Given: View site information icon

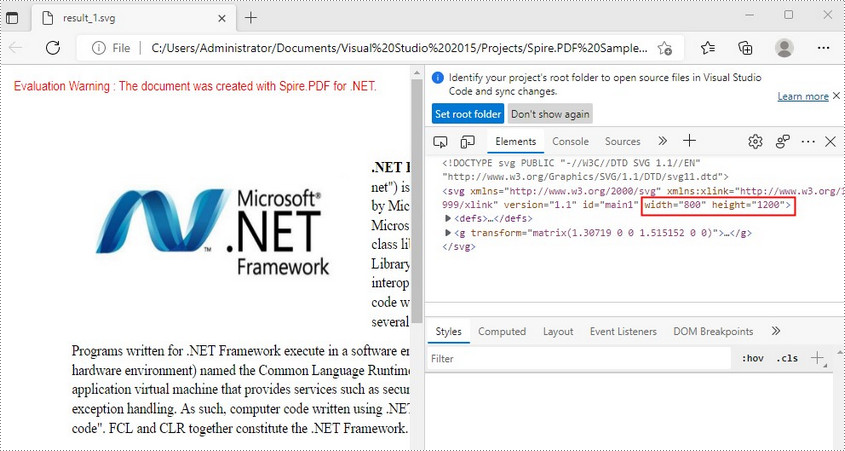Looking at the screenshot, I should [x=99, y=48].
